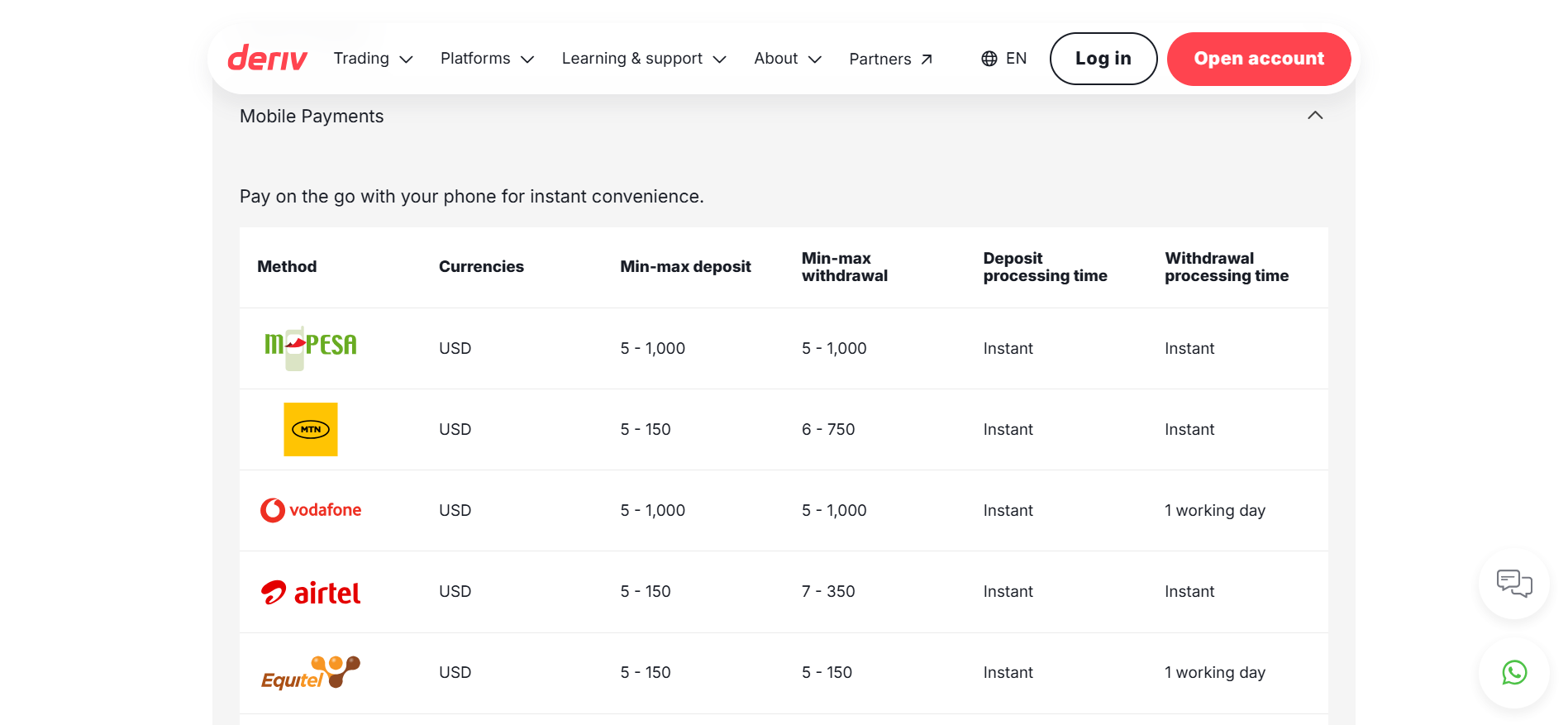Select the Method column header
The height and width of the screenshot is (725, 1568).
[287, 267]
